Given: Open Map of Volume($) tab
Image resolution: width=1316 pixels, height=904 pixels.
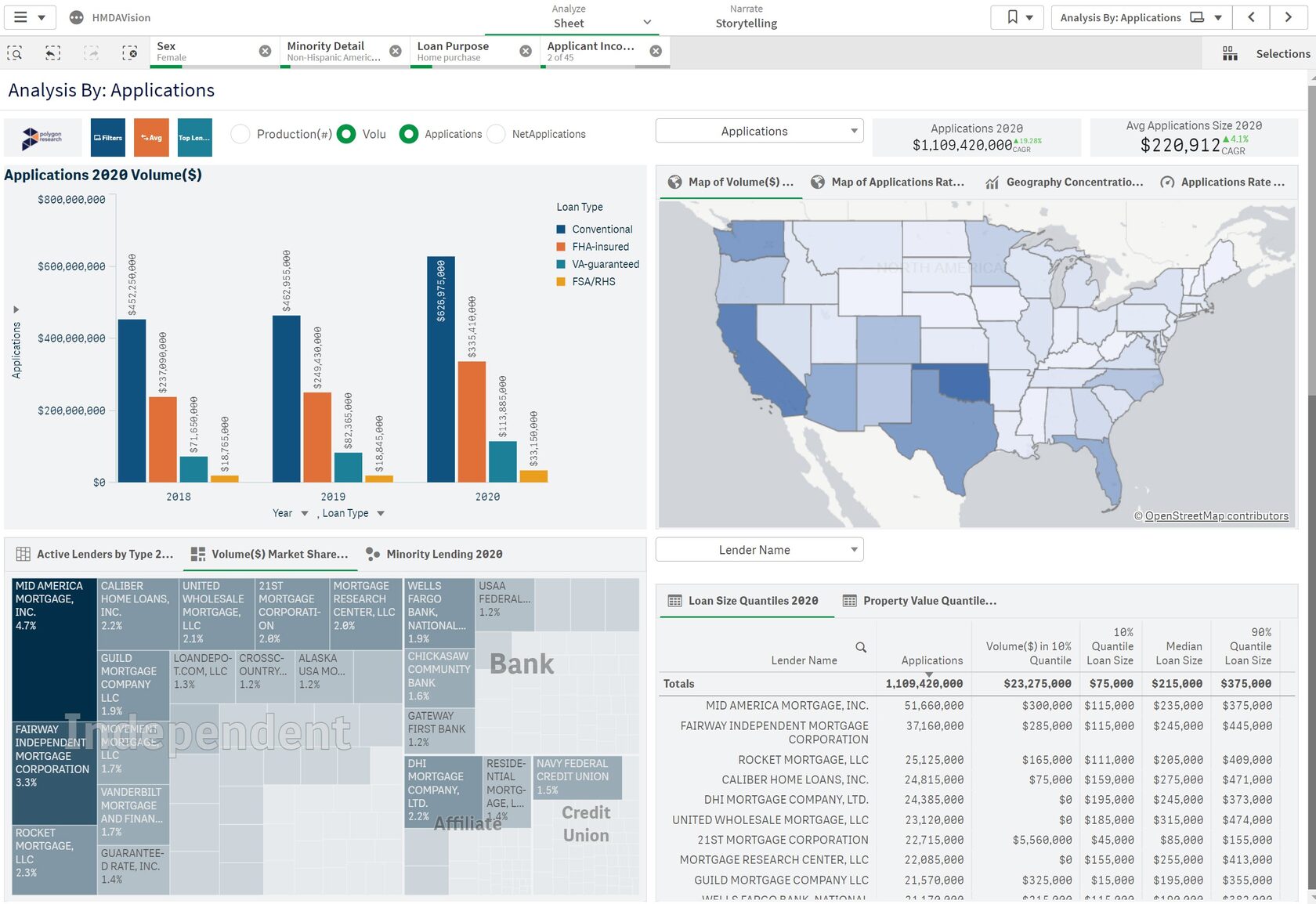Looking at the screenshot, I should point(731,182).
